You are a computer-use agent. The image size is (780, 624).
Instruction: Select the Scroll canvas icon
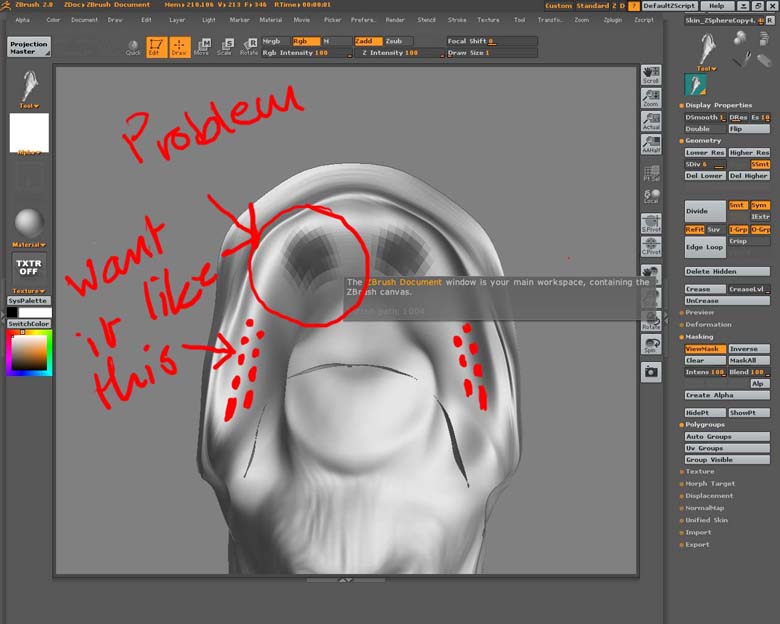651,75
